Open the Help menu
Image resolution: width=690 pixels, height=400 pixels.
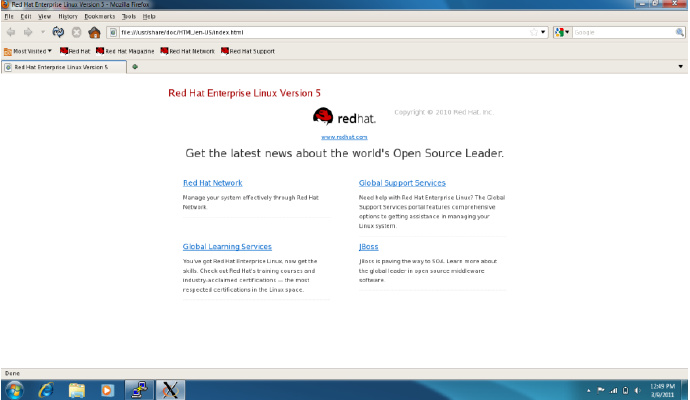point(149,16)
